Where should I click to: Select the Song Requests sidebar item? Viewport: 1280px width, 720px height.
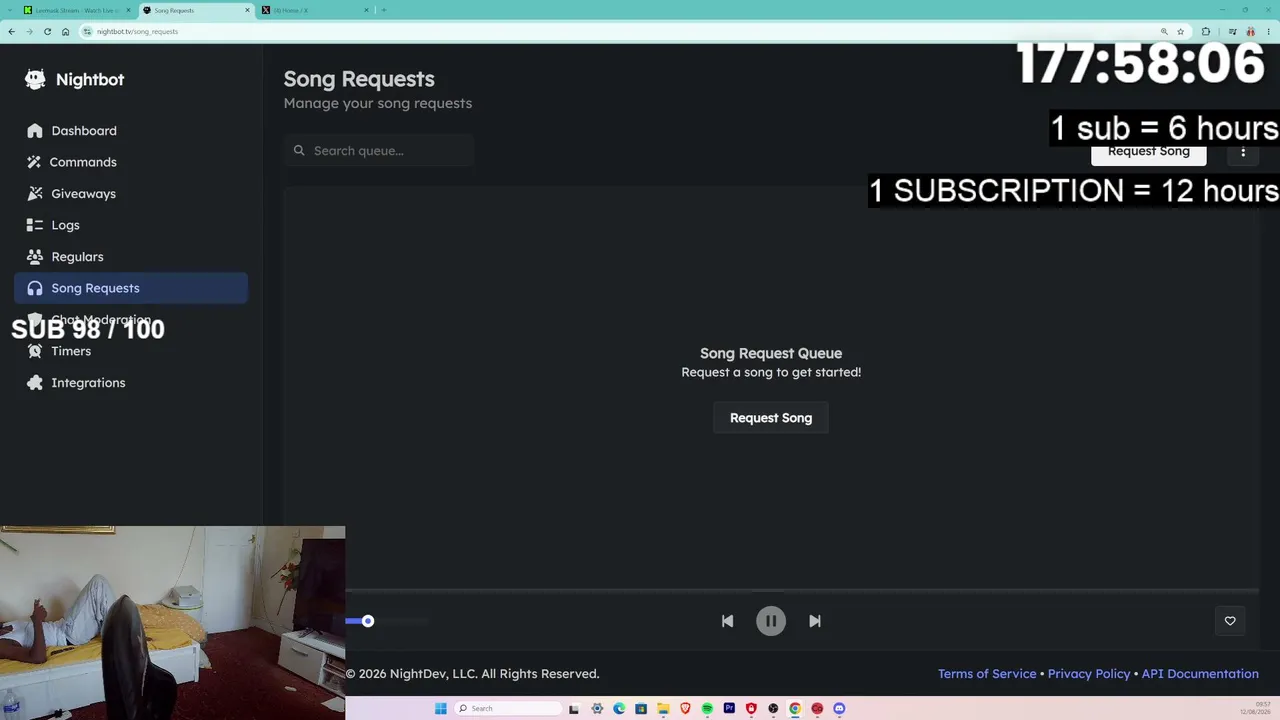click(131, 288)
